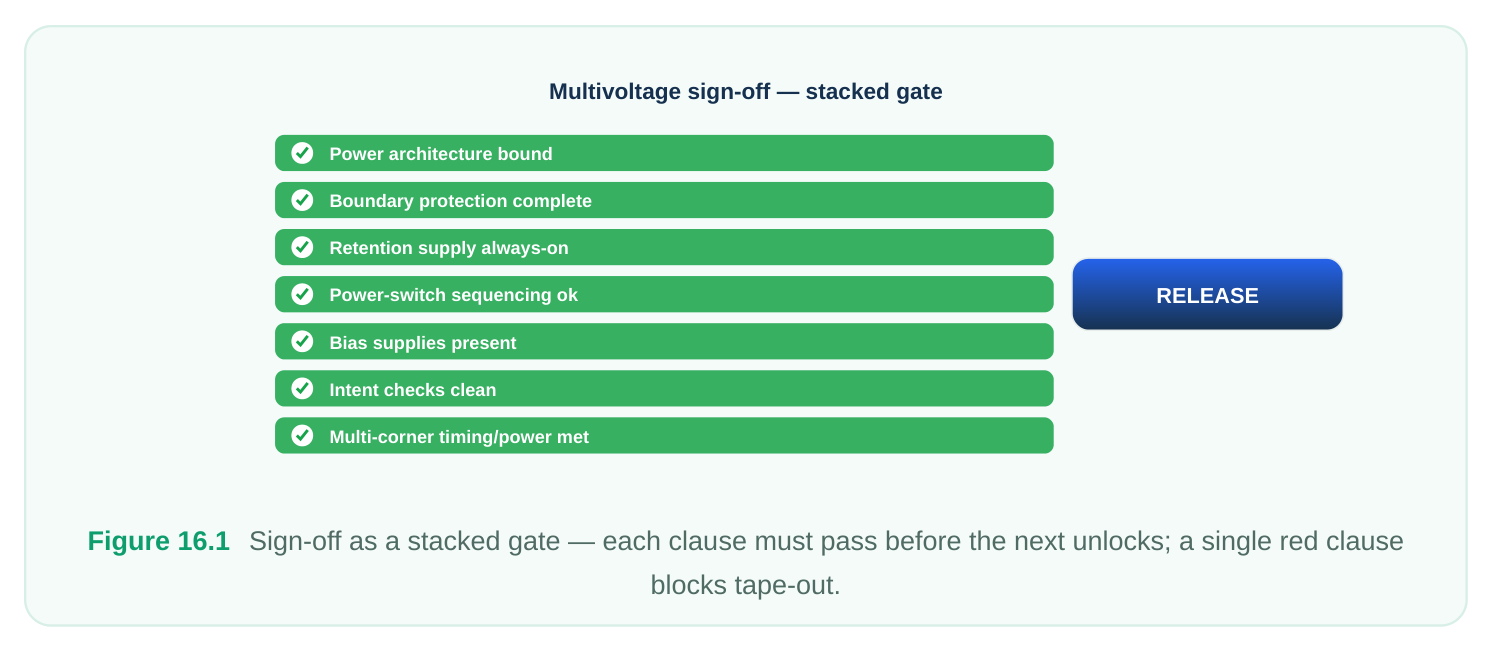Click the checkmark icon beside Bias supplies present
This screenshot has height=651, width=1494.
pyautogui.click(x=302, y=342)
